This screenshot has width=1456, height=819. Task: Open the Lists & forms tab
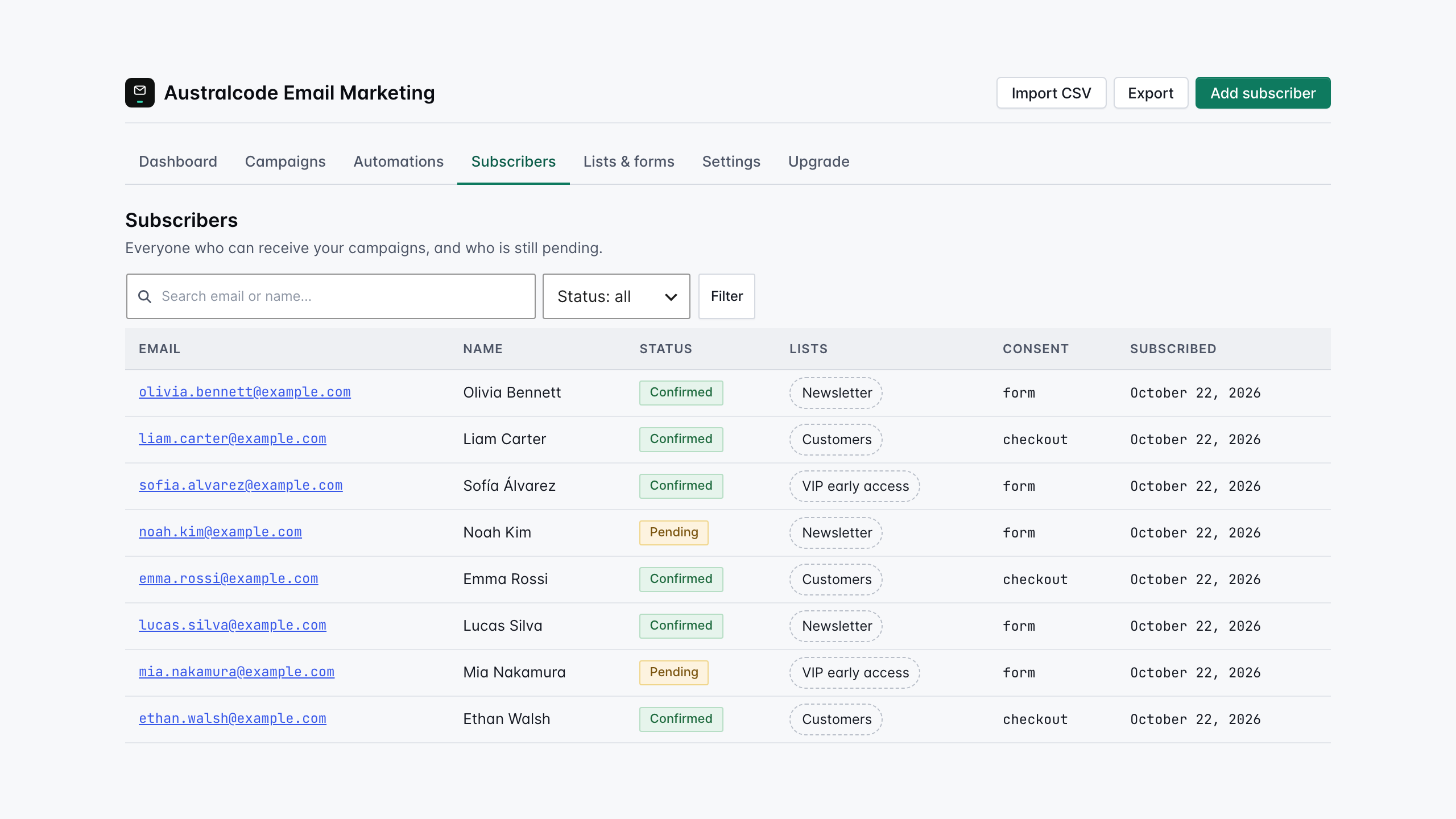tap(629, 162)
